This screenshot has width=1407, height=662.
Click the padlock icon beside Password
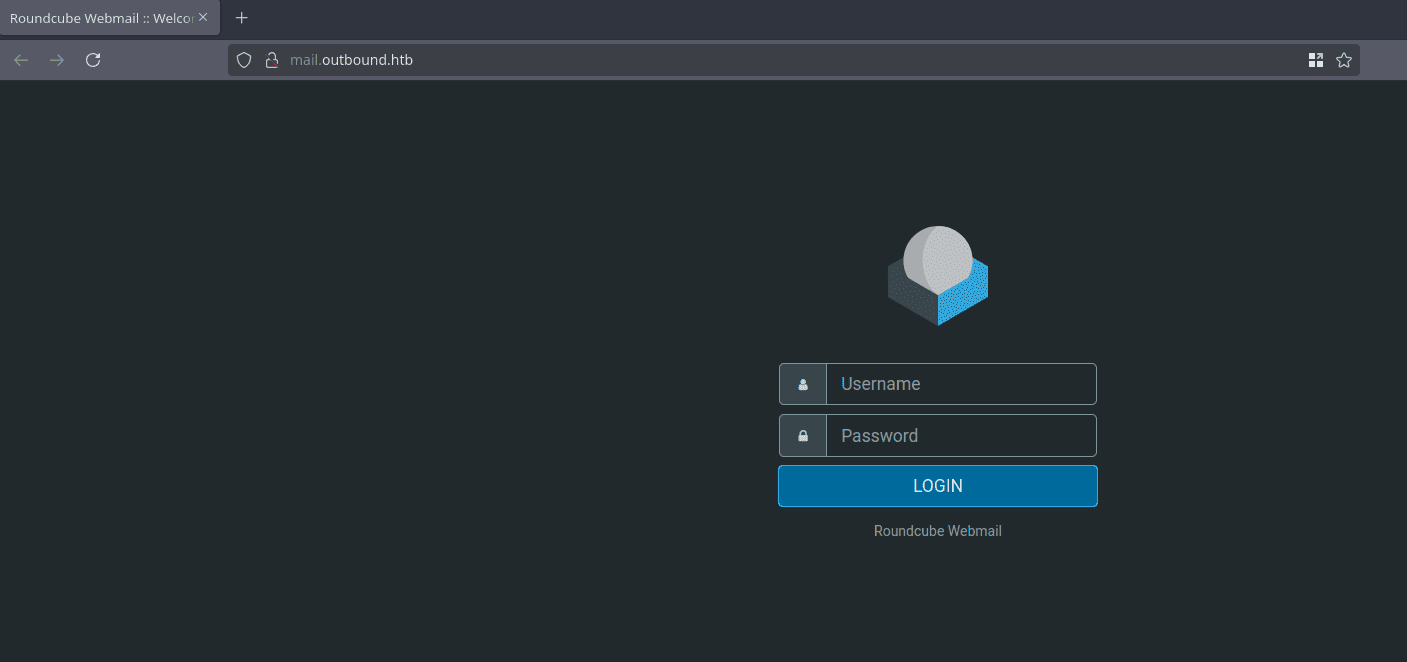pos(803,436)
